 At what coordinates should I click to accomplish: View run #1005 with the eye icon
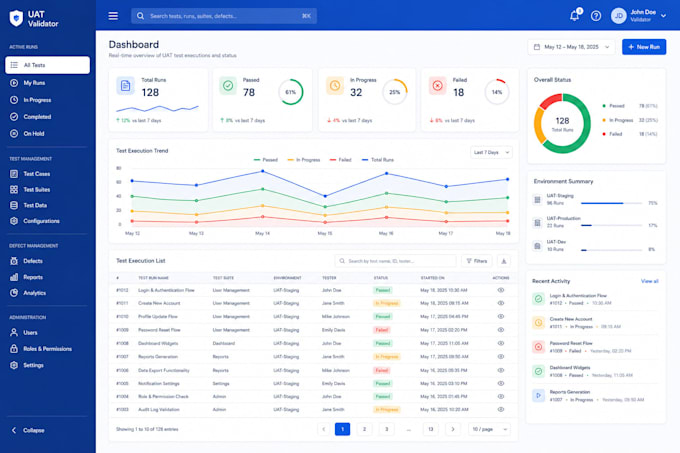click(501, 383)
